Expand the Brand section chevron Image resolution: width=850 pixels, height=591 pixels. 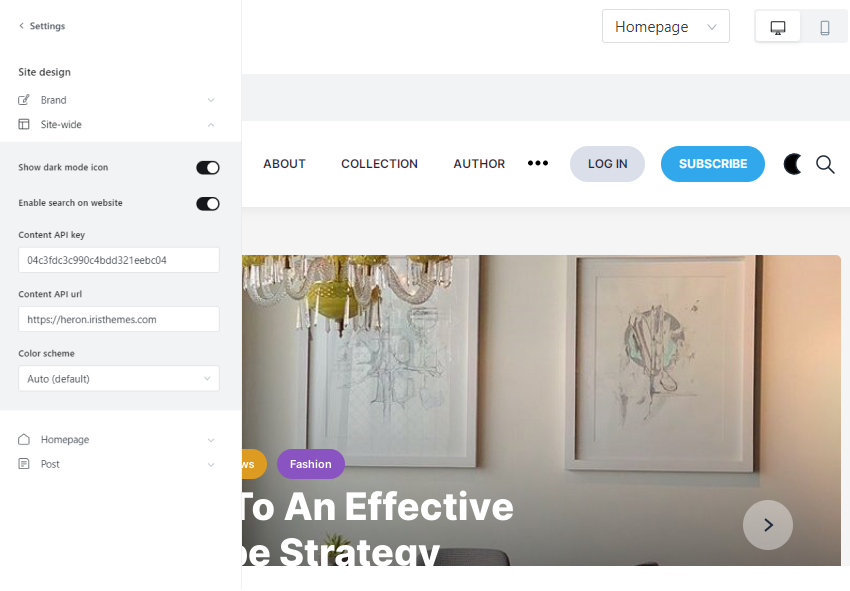click(x=211, y=100)
